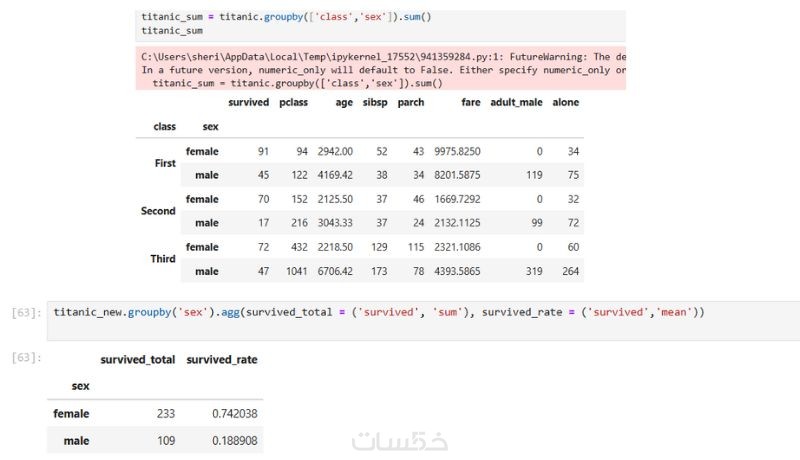The image size is (800, 460).
Task: Click the 'alone' column header
Action: pos(565,103)
